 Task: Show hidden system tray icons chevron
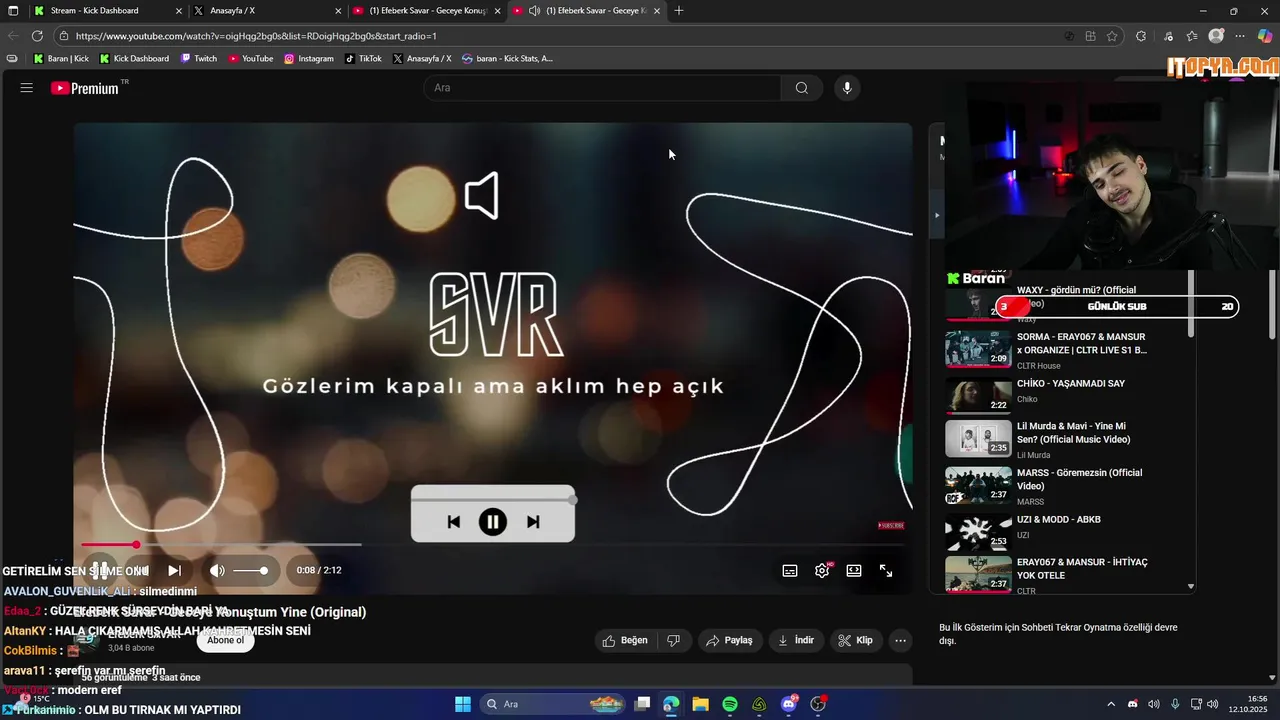coord(1111,704)
